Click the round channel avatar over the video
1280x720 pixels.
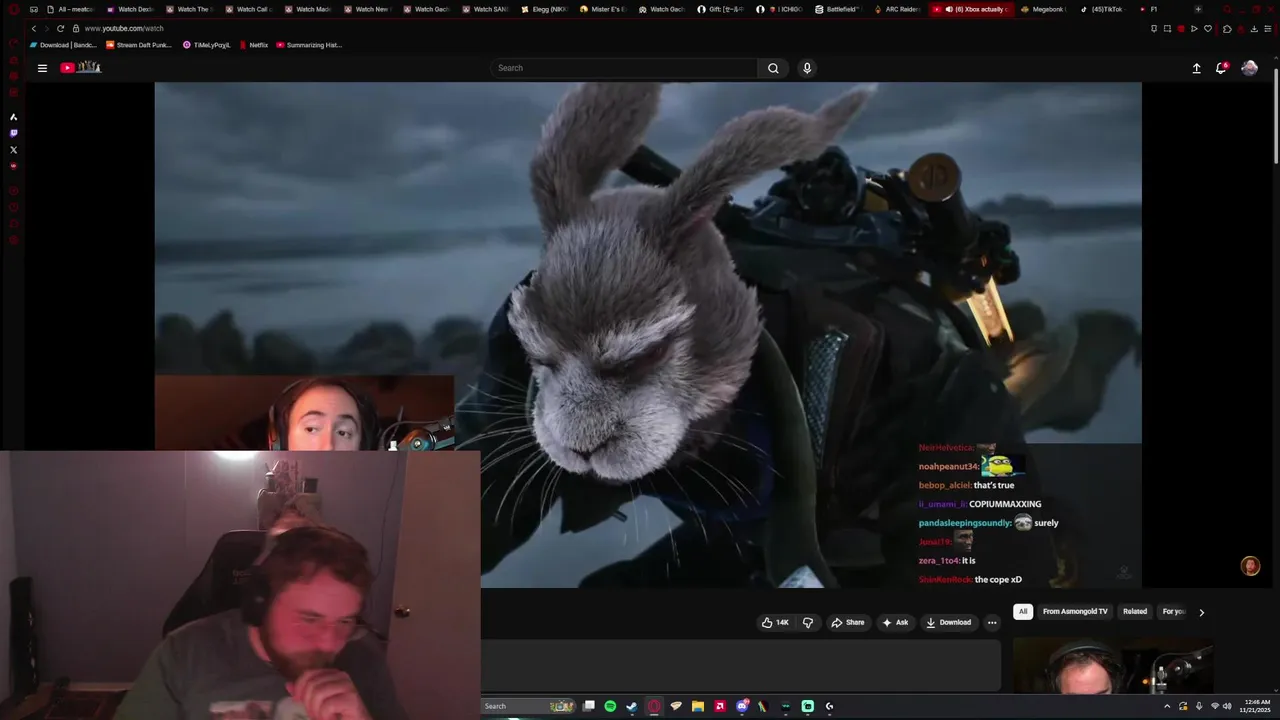(x=1250, y=566)
